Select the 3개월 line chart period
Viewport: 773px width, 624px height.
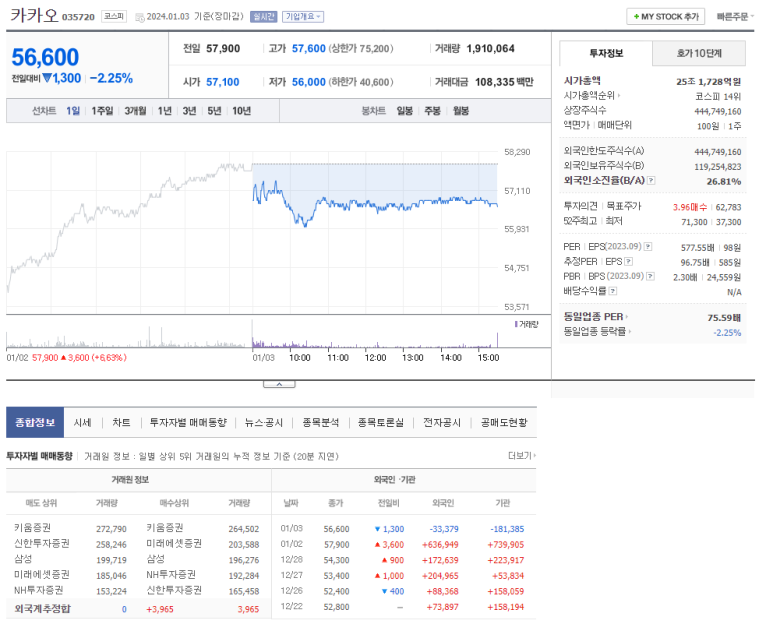point(135,111)
